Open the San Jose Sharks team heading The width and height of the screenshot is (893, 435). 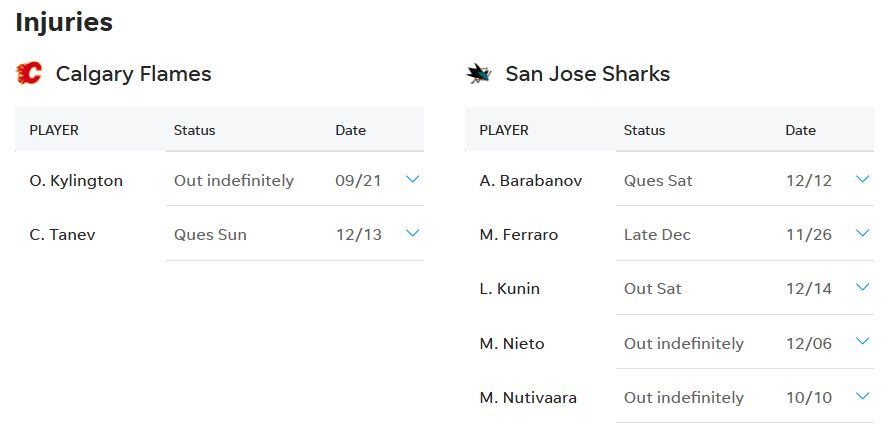(588, 74)
